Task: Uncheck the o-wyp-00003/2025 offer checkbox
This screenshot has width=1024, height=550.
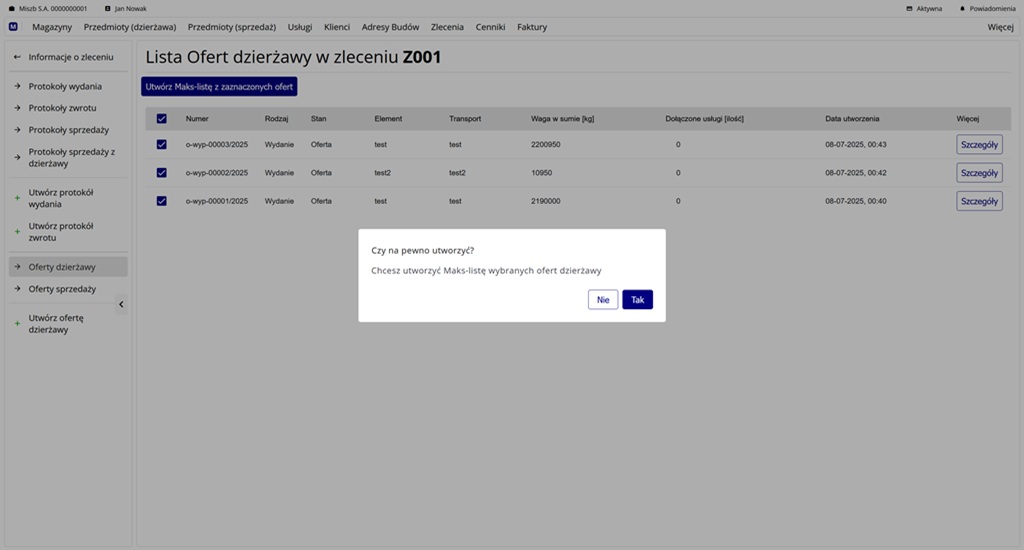Action: click(x=162, y=145)
